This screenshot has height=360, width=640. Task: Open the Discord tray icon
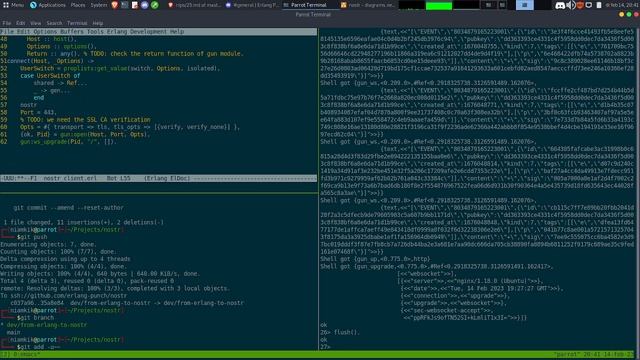tap(560, 5)
